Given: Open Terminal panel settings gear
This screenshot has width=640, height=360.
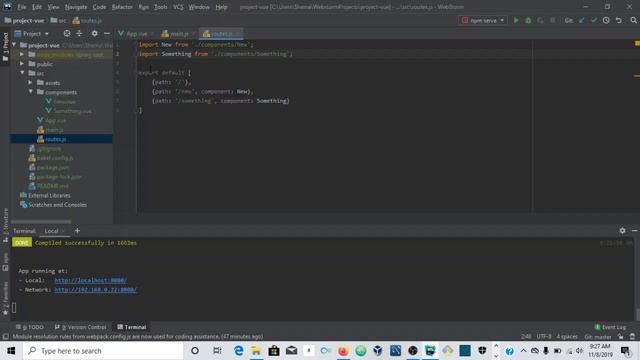Looking at the screenshot, I should pyautogui.click(x=622, y=231).
